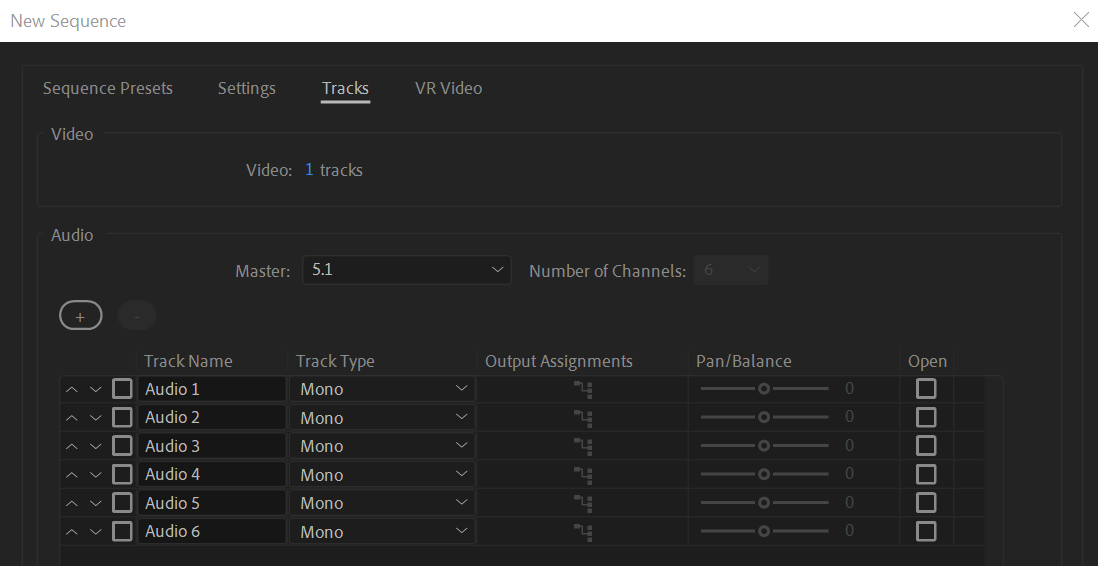
Task: Move Audio 2 track up with arrow
Action: coord(72,418)
